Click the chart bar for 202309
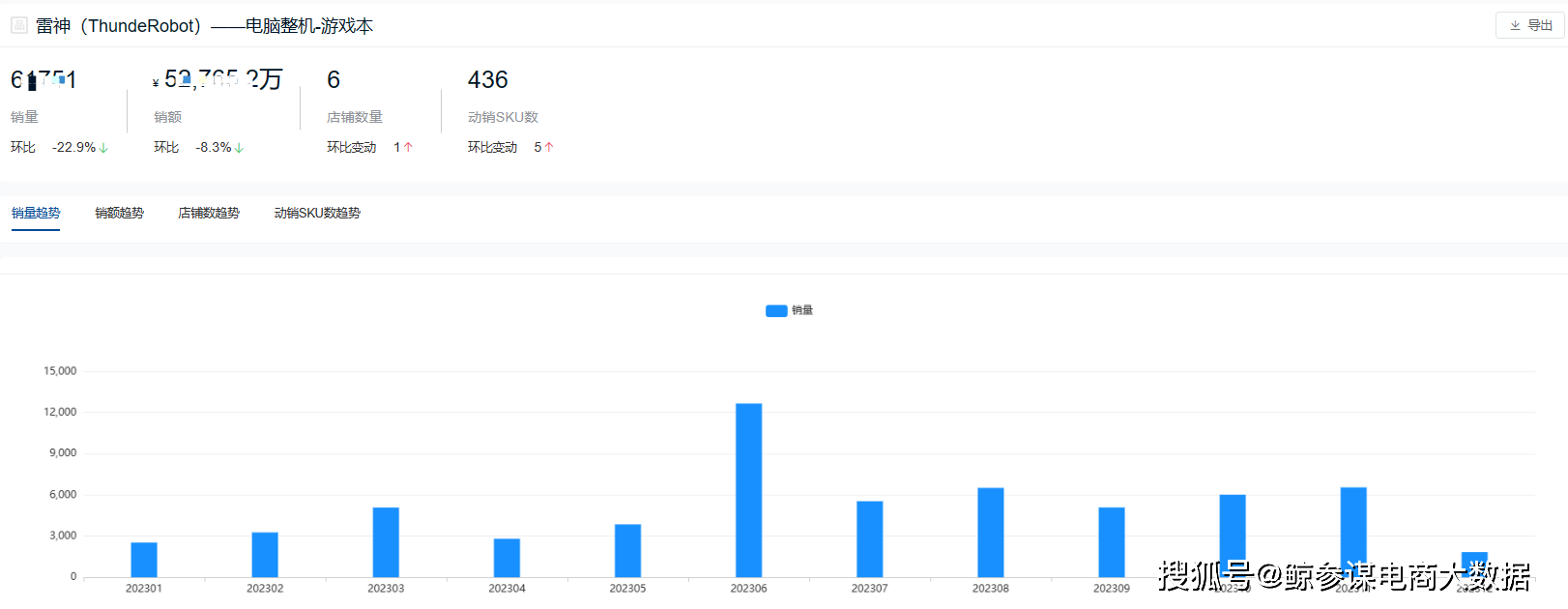Viewport: 1568px width, 609px height. pyautogui.click(x=1112, y=542)
